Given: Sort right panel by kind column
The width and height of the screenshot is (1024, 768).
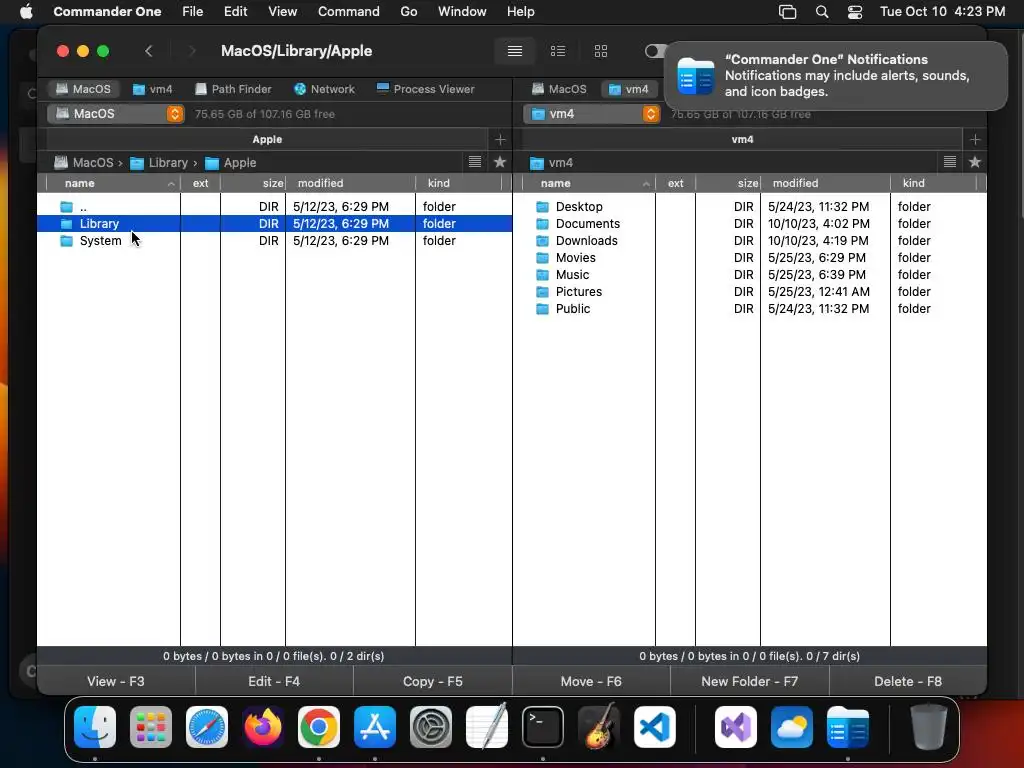Looking at the screenshot, I should 934,184.
